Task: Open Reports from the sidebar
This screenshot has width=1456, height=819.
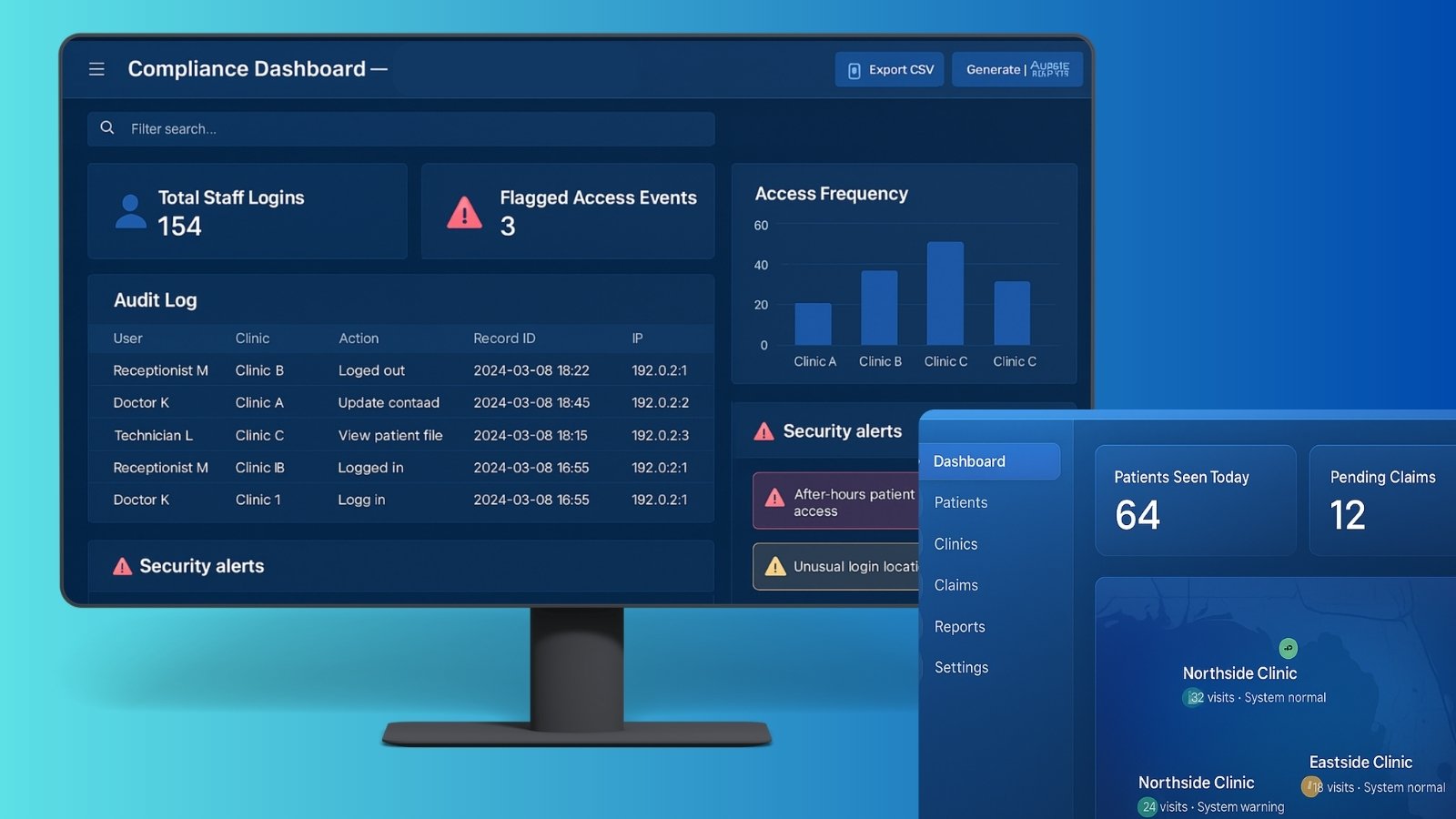Action: [x=960, y=627]
